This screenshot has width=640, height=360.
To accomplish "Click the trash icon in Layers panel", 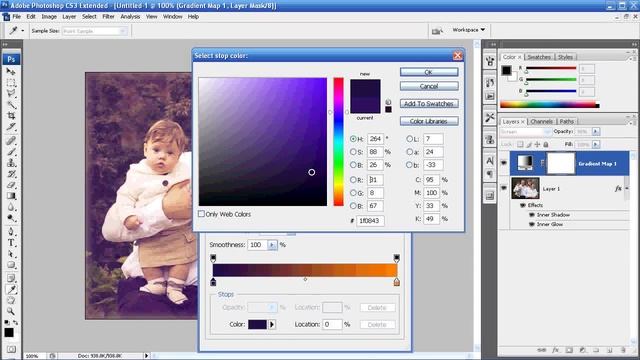I will click(x=623, y=350).
